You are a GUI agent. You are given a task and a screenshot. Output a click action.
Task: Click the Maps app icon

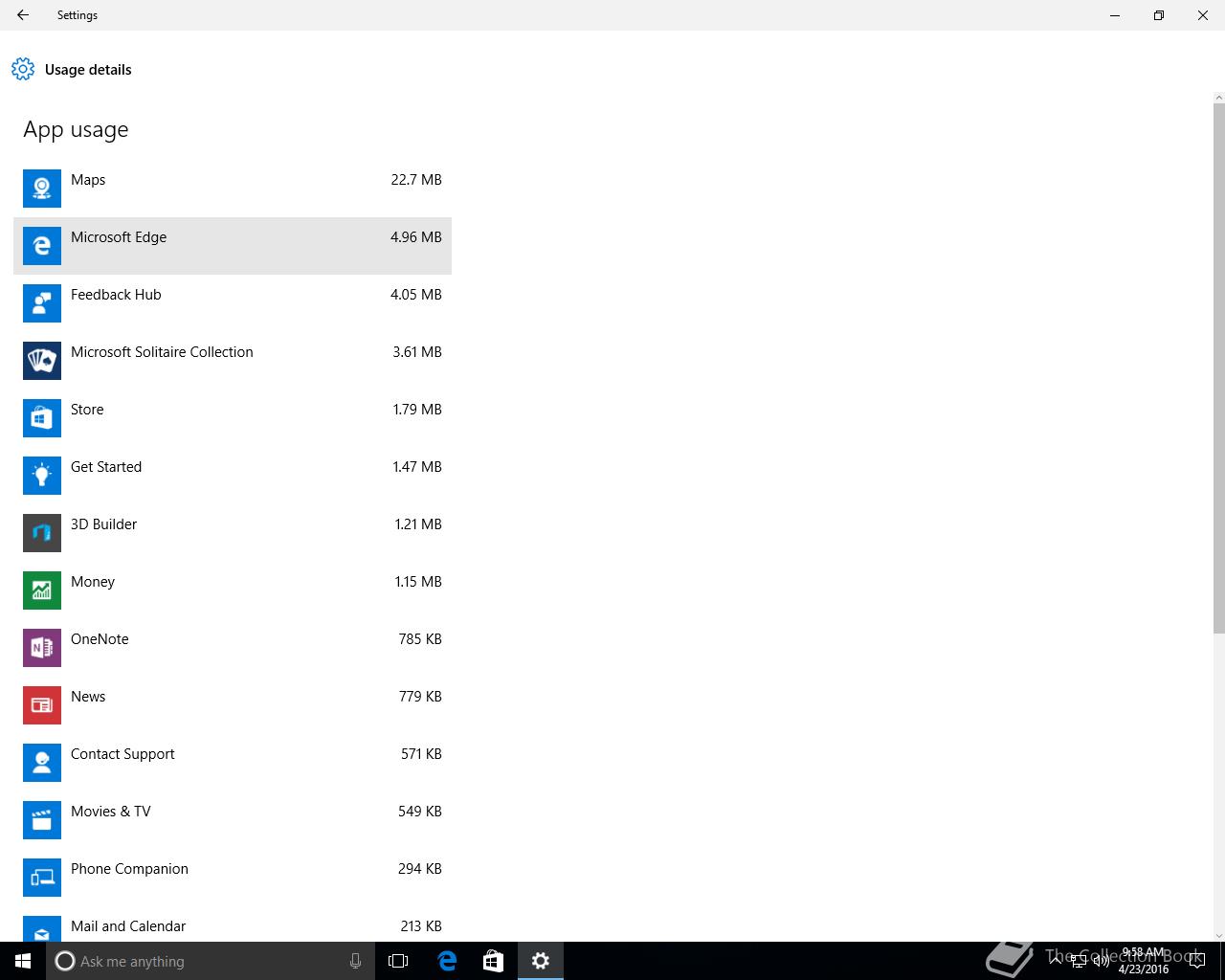point(42,189)
